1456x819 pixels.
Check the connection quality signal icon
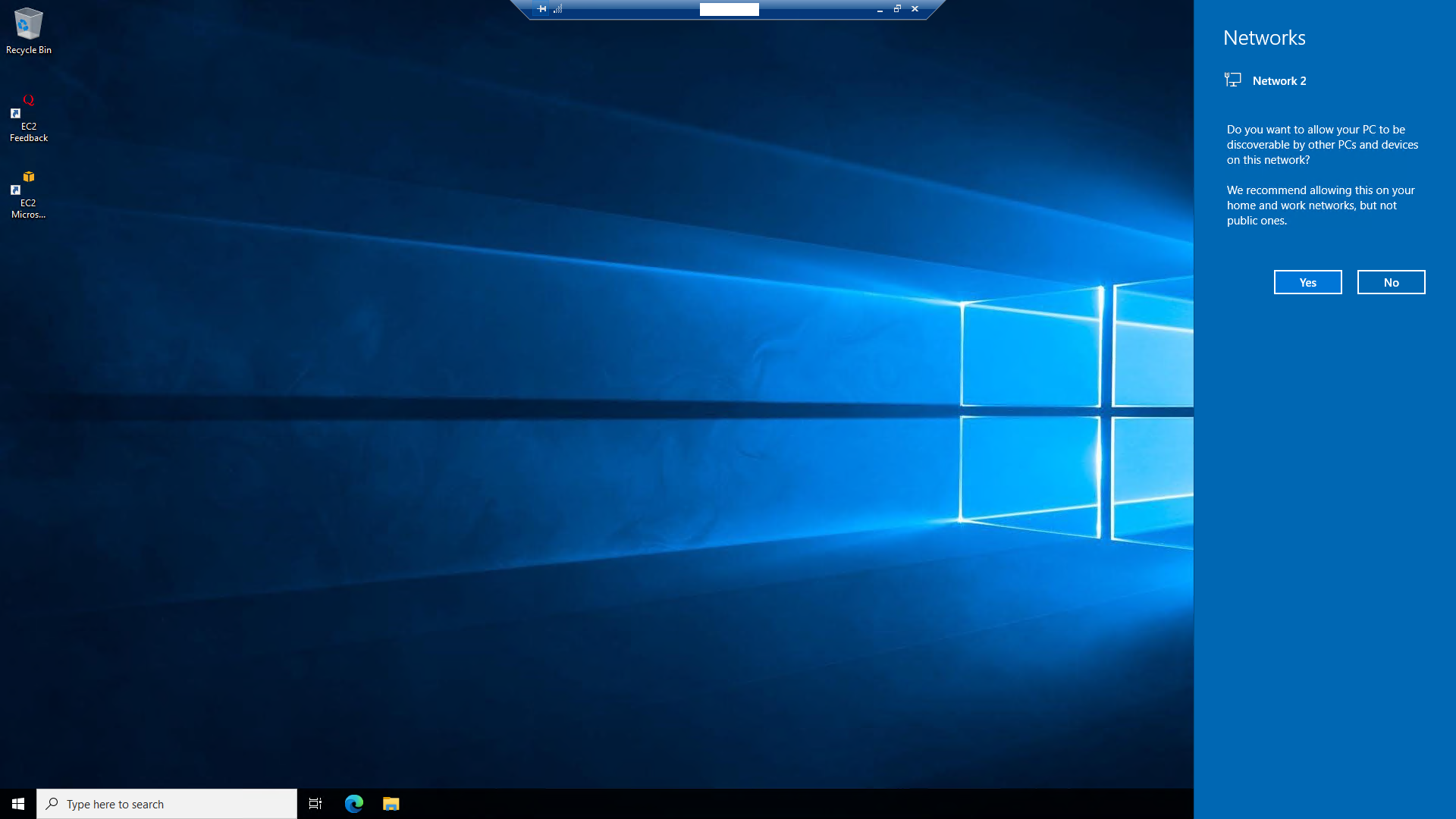558,9
